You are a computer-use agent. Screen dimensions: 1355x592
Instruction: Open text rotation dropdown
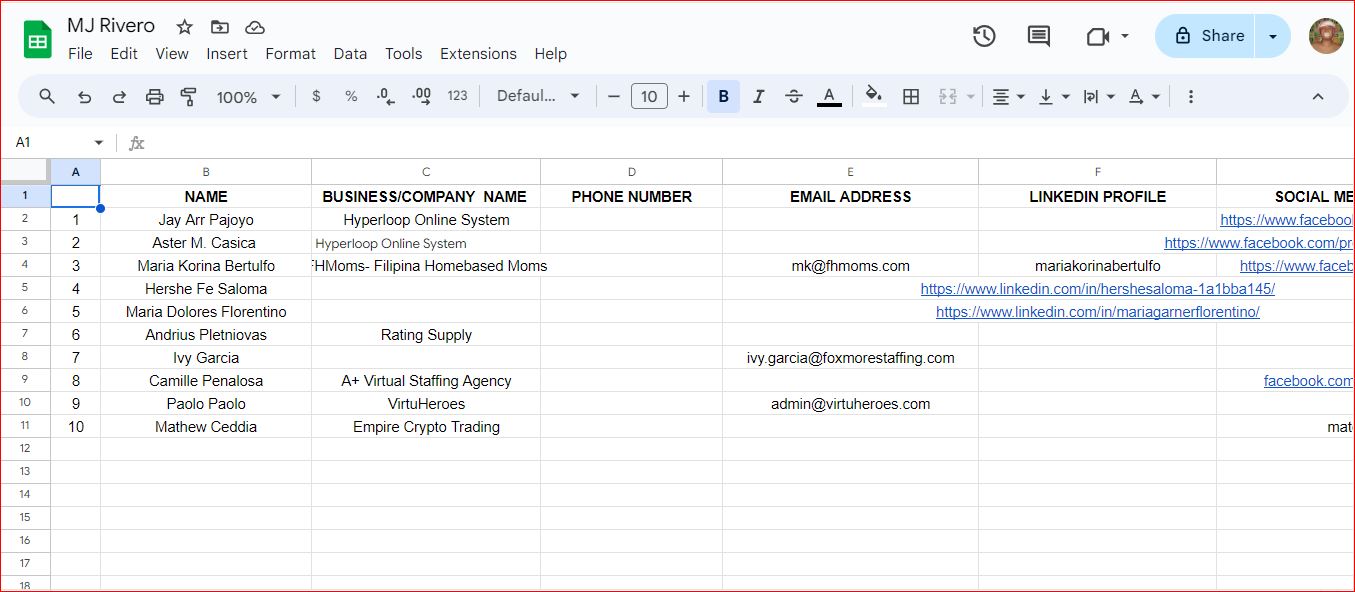coord(1145,96)
